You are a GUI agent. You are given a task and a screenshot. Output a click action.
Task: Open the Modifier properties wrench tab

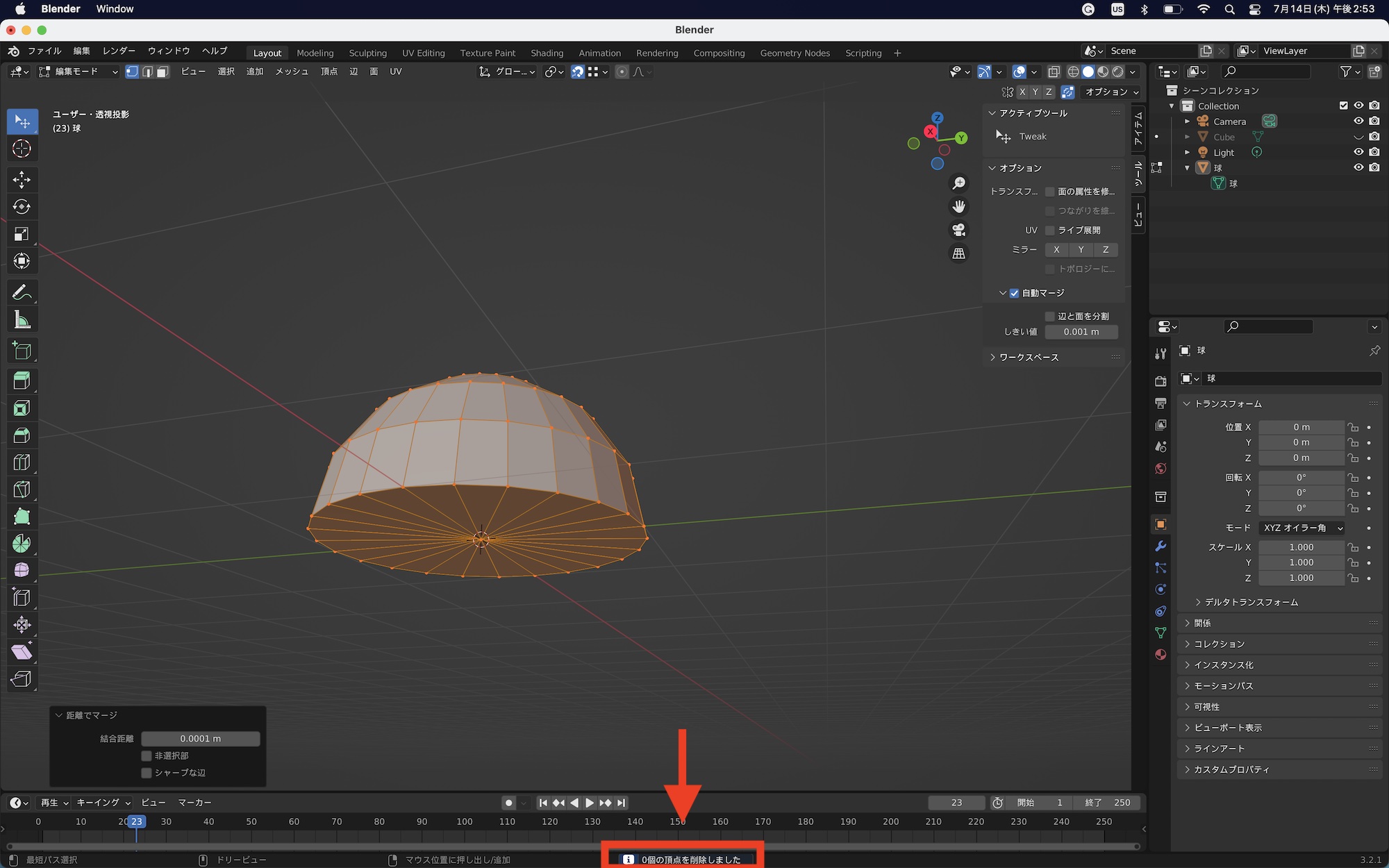(x=1161, y=546)
